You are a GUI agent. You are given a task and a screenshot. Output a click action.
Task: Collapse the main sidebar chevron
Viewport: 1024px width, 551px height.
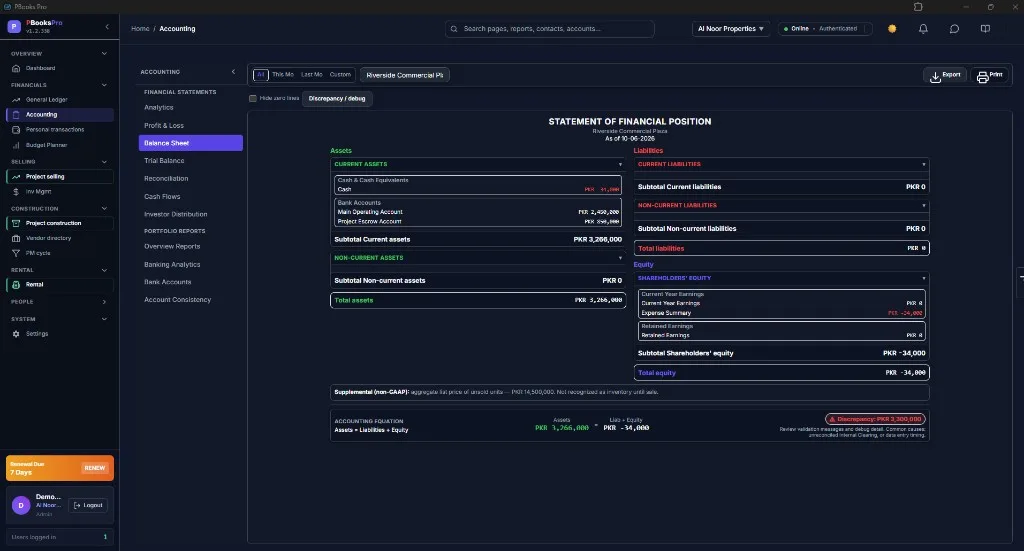click(x=107, y=27)
